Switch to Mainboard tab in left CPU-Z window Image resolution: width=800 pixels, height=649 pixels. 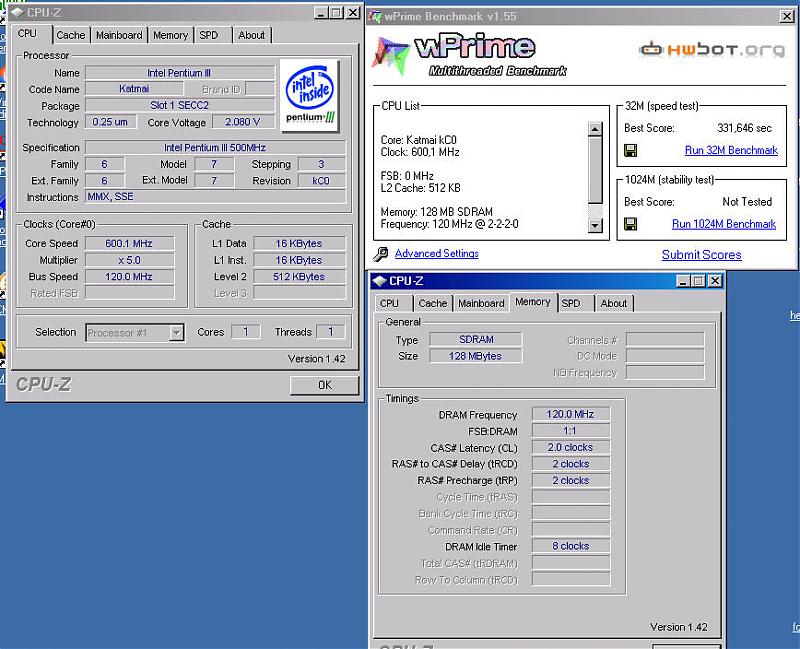coord(119,35)
